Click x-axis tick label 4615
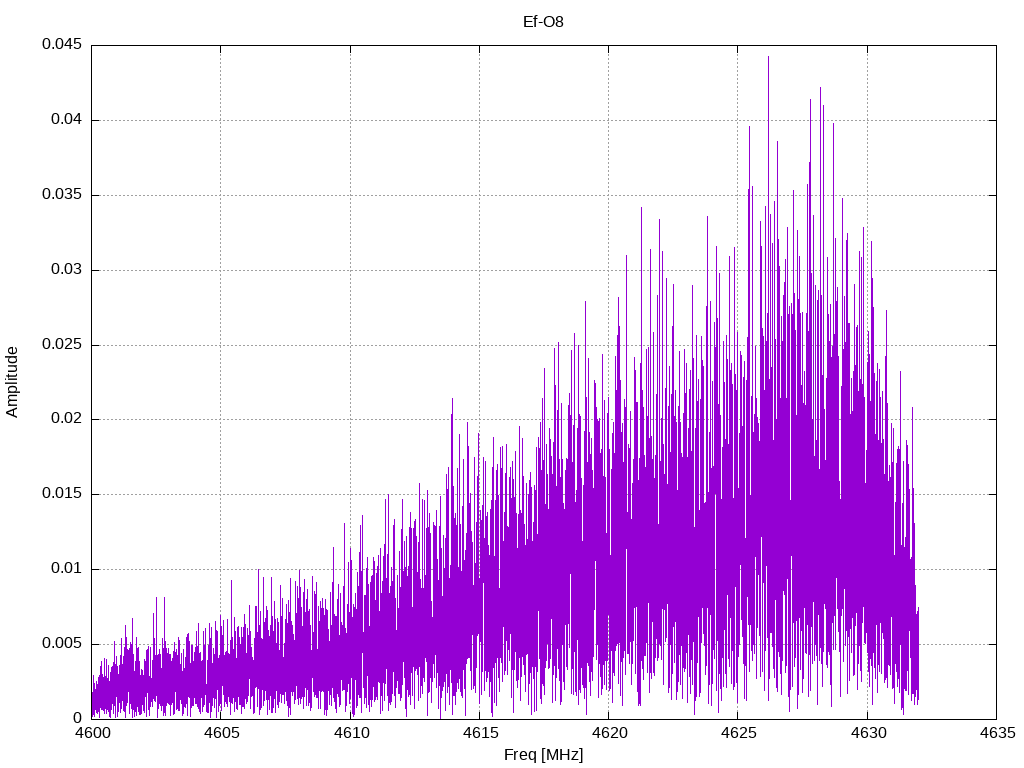 click(480, 733)
